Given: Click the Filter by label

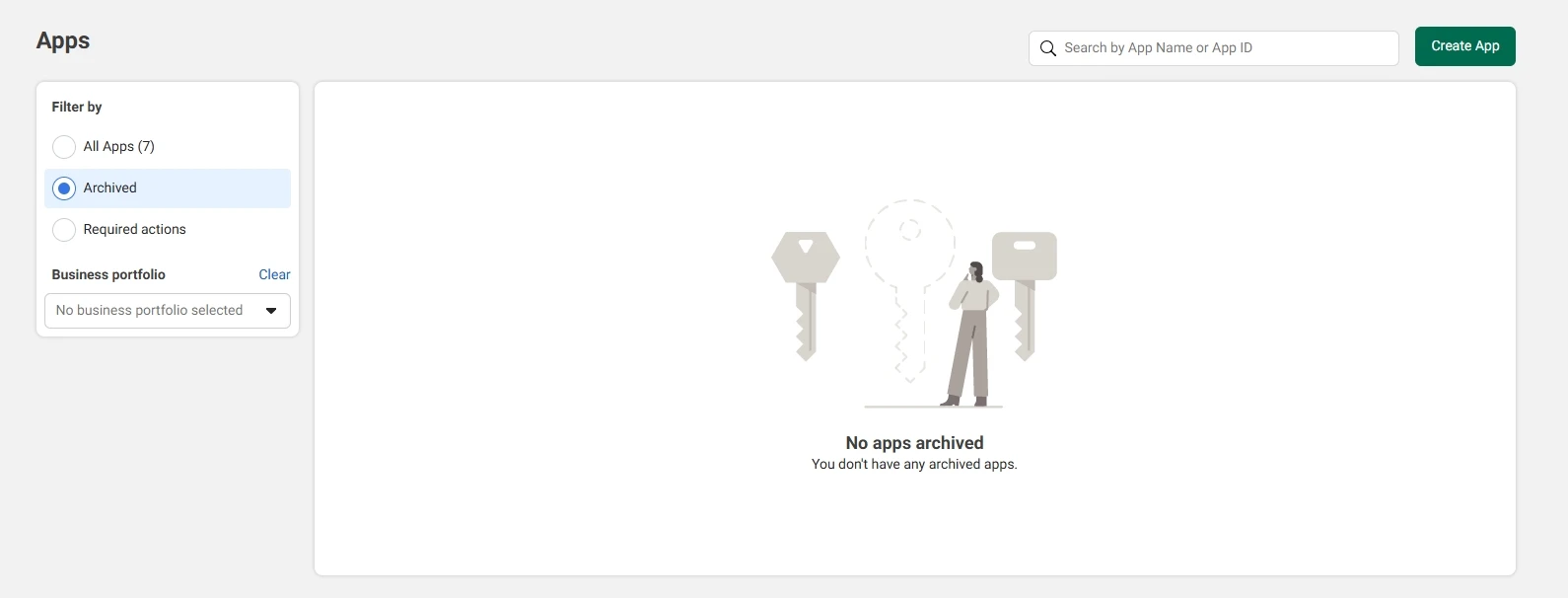Looking at the screenshot, I should tap(77, 107).
